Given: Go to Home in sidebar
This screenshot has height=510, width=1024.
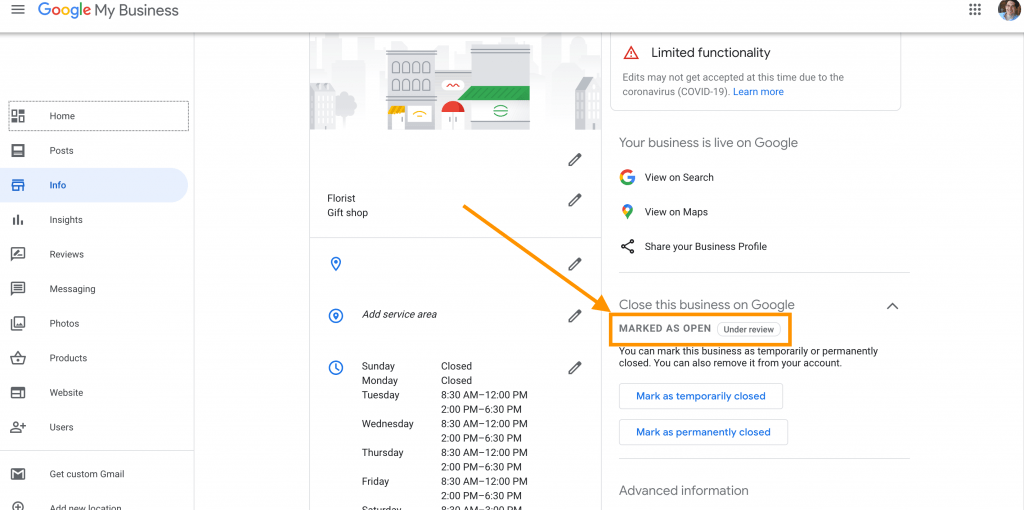Looking at the screenshot, I should 99,116.
